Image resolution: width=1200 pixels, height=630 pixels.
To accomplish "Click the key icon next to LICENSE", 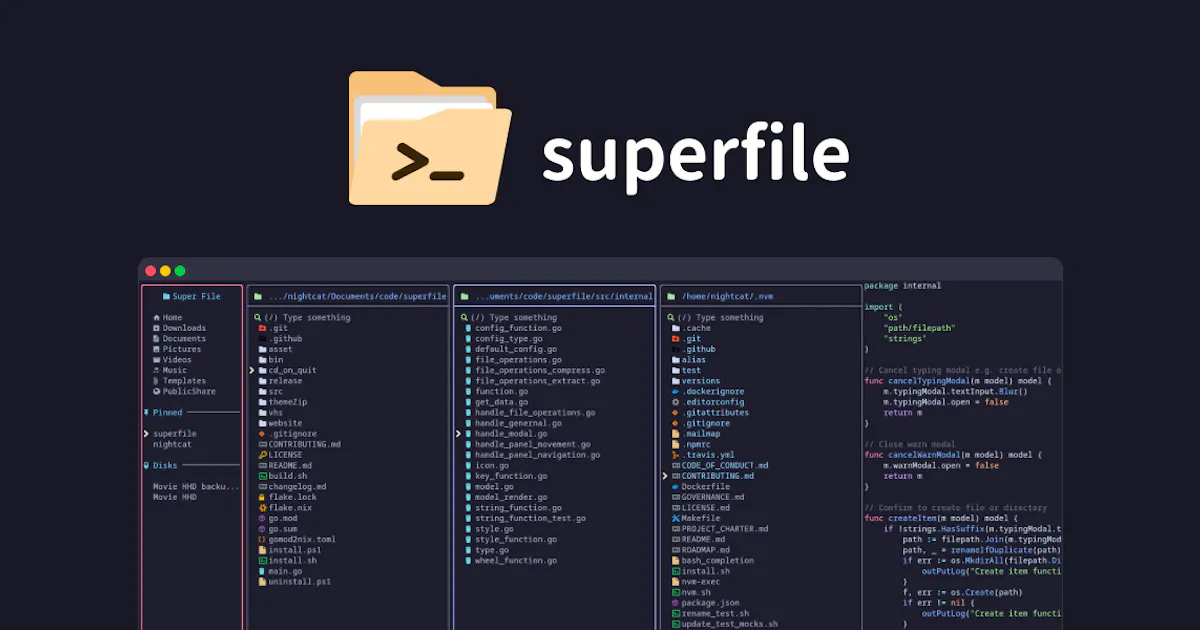I will [262, 455].
